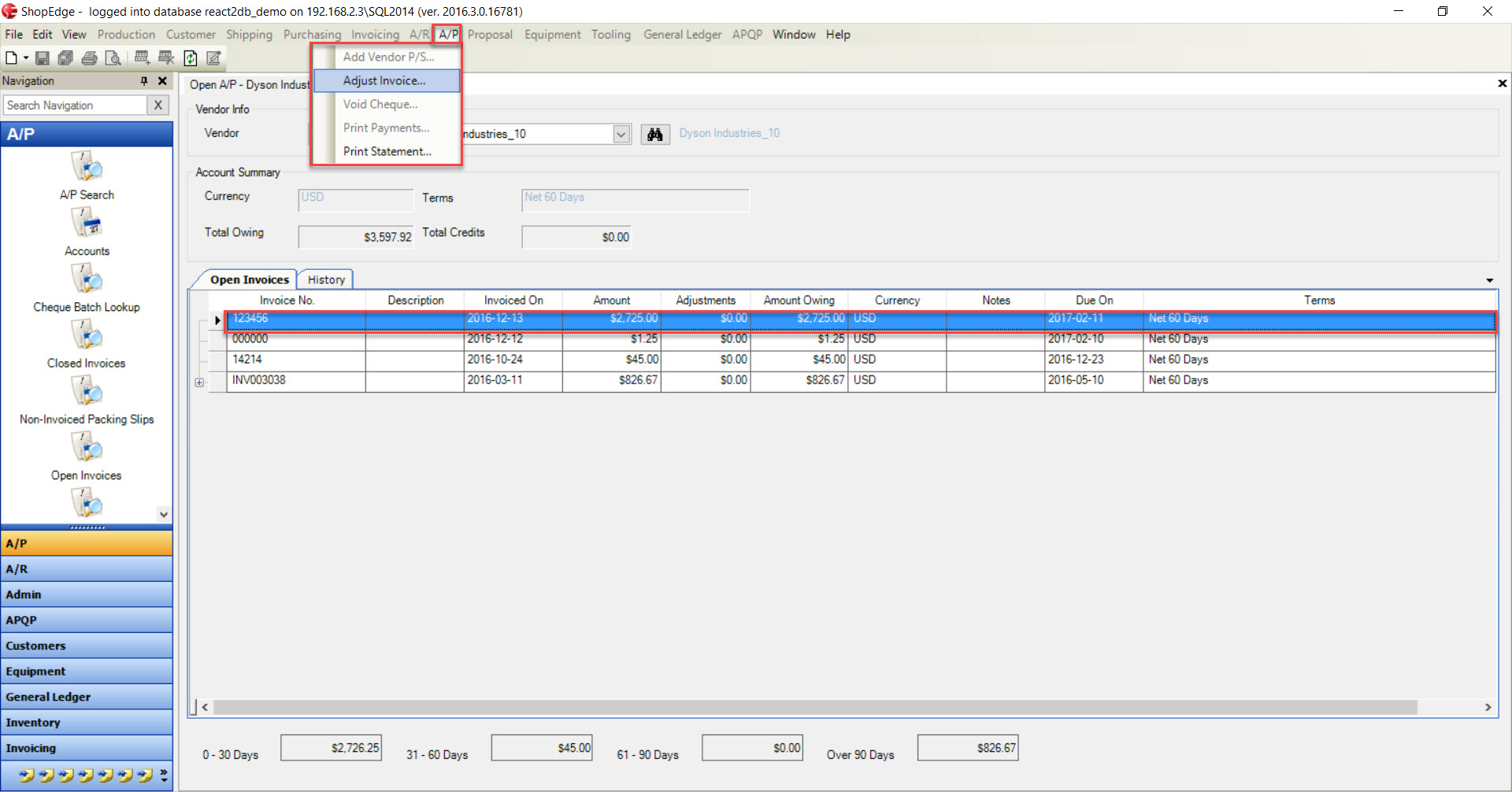Click right arrow on grid horizontal scrollbar

point(1488,707)
